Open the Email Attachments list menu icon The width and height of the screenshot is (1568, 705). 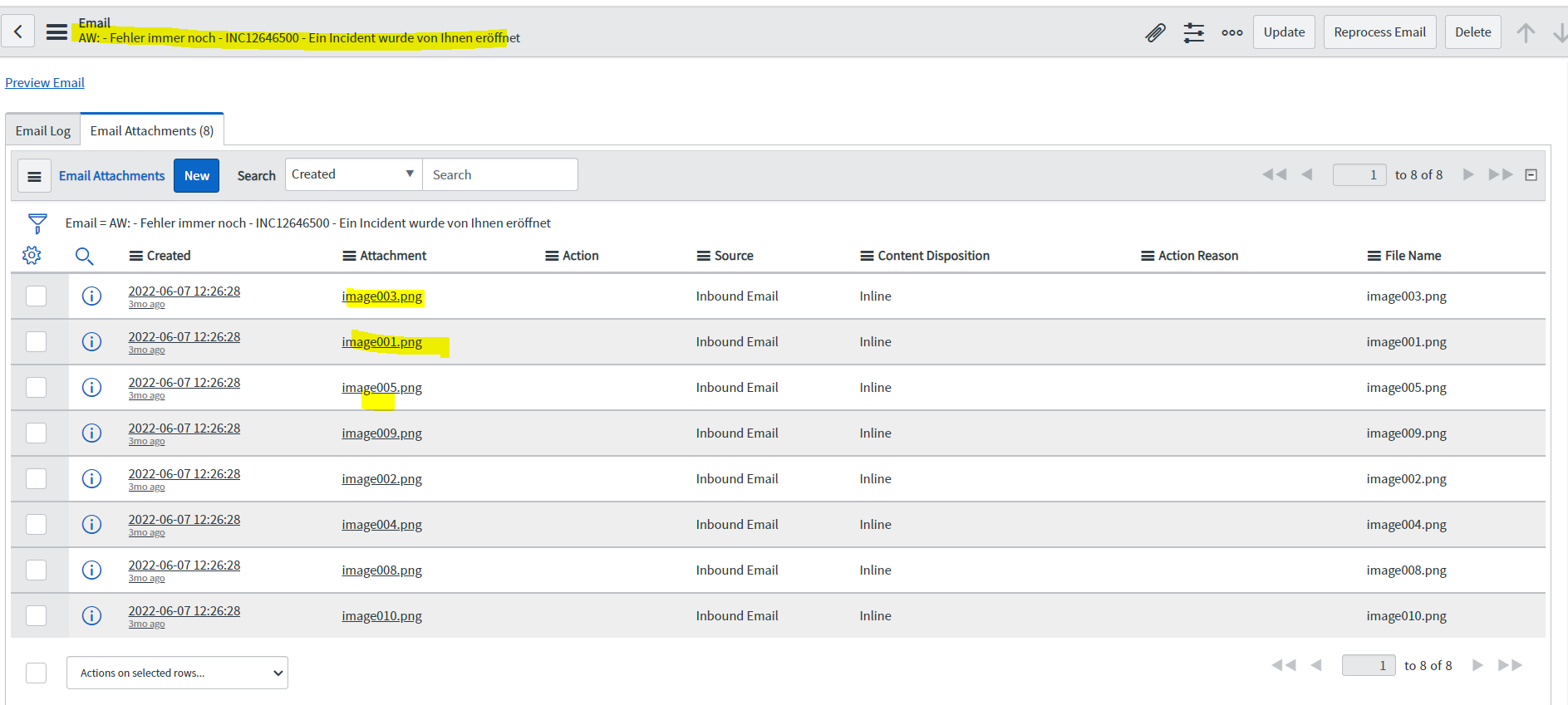(x=34, y=176)
